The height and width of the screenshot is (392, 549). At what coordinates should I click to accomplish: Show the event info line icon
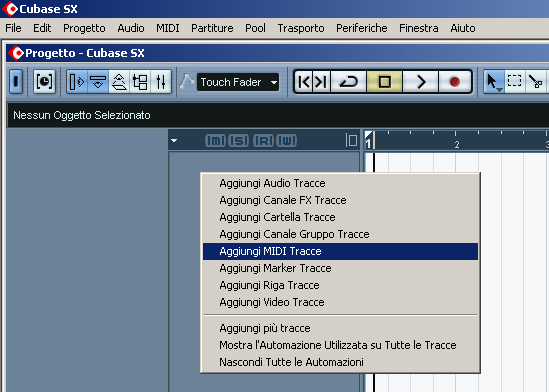98,82
